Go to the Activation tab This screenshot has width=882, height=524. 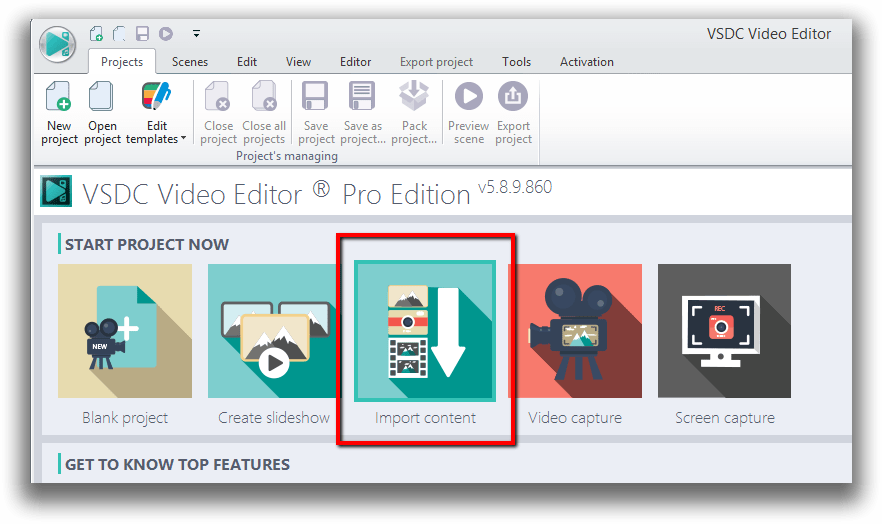click(x=586, y=62)
